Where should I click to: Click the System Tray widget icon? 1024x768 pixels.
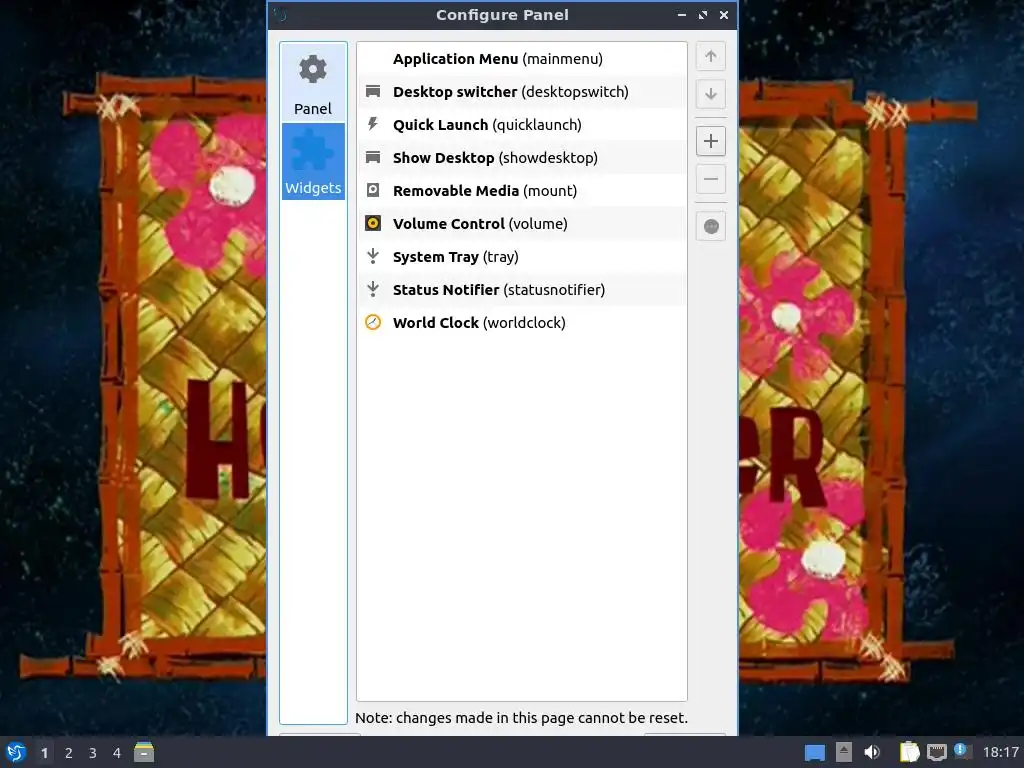(373, 256)
